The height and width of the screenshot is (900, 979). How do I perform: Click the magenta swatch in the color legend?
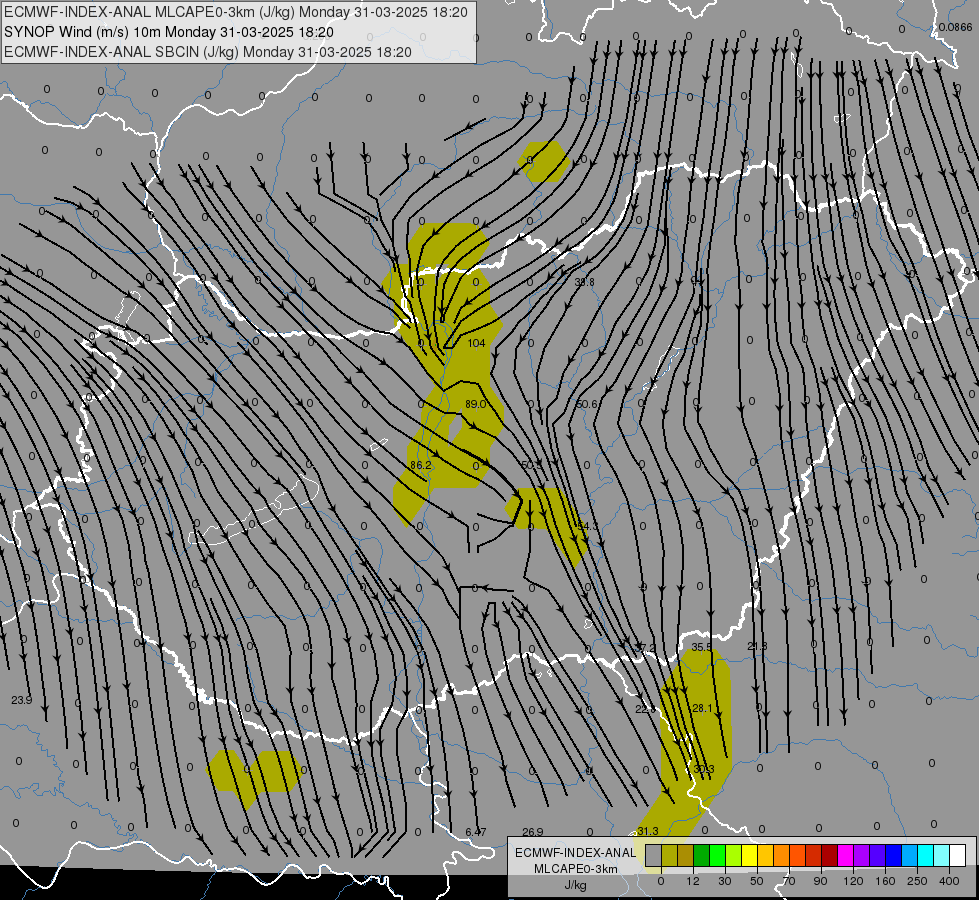[845, 856]
